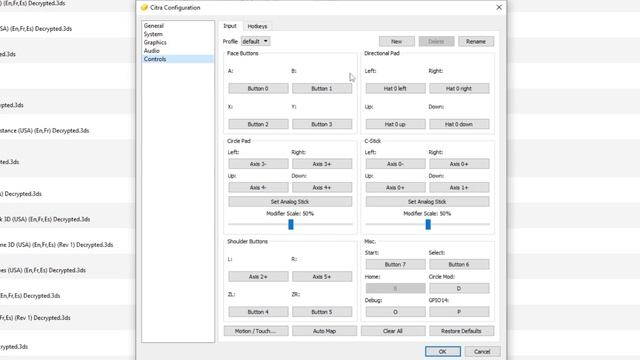Select 'k 3D (USA) (En,Fr,Es) Decrypted.3ds' in game list
640x360 pixels.
point(67,219)
